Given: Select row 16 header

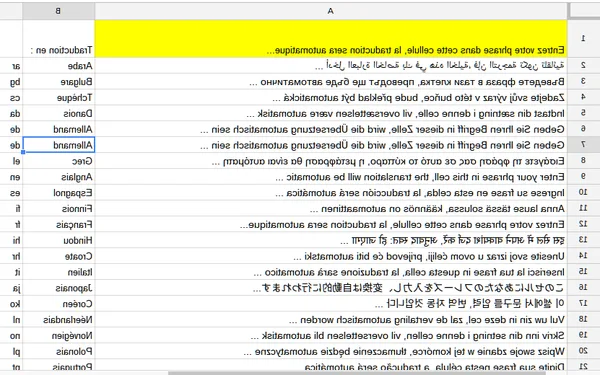Looking at the screenshot, I should click(583, 287).
